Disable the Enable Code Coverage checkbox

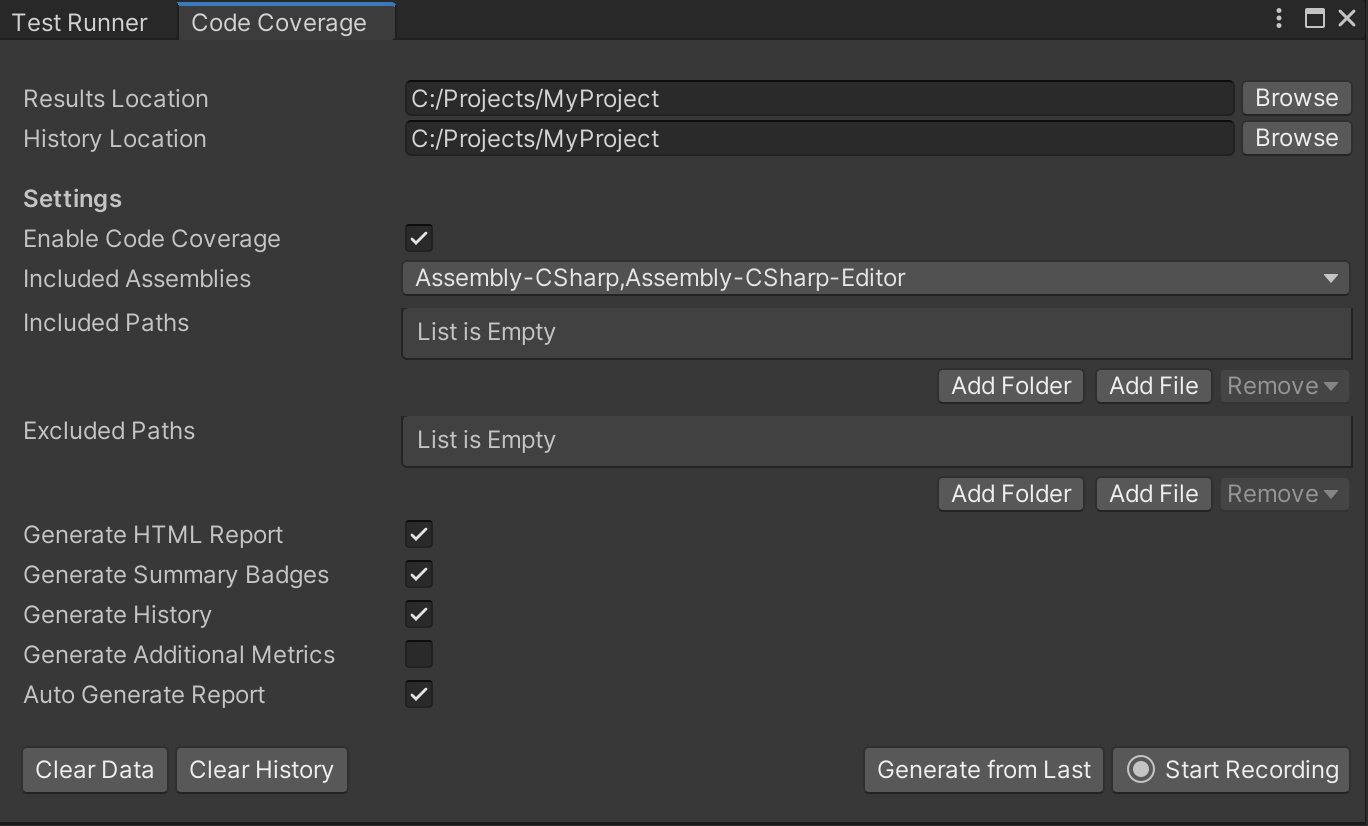[x=418, y=238]
